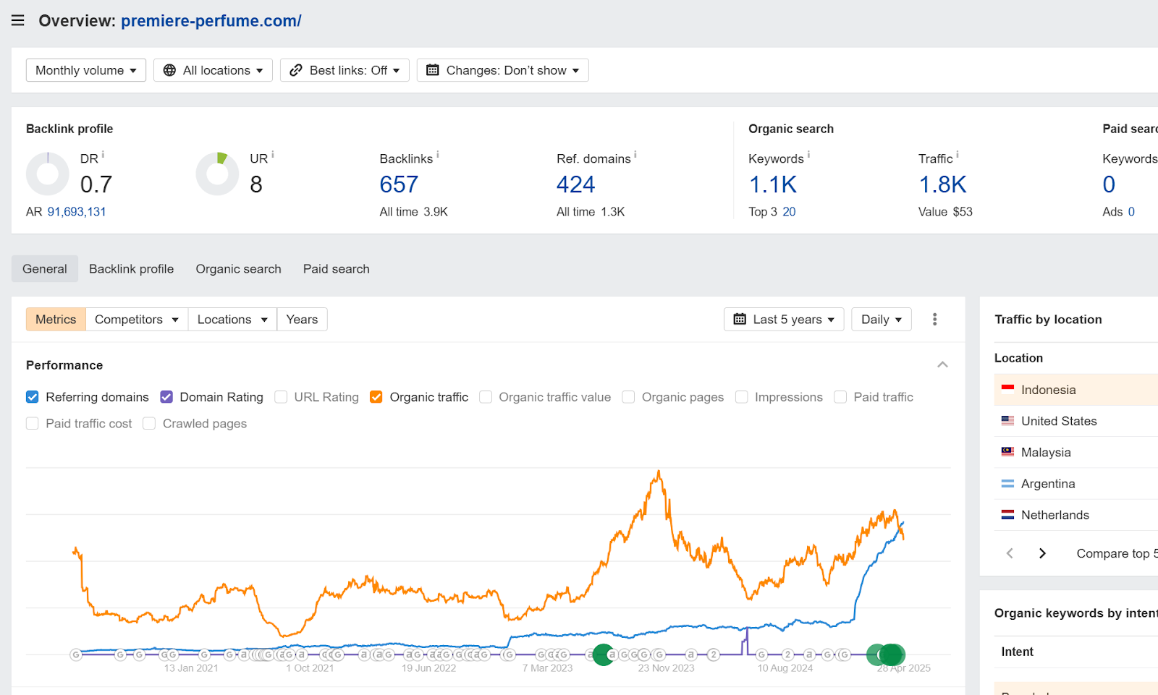Screen dimensions: 1158x695
Task: Open Changes: Don't show dropdown
Action: pyautogui.click(x=503, y=70)
